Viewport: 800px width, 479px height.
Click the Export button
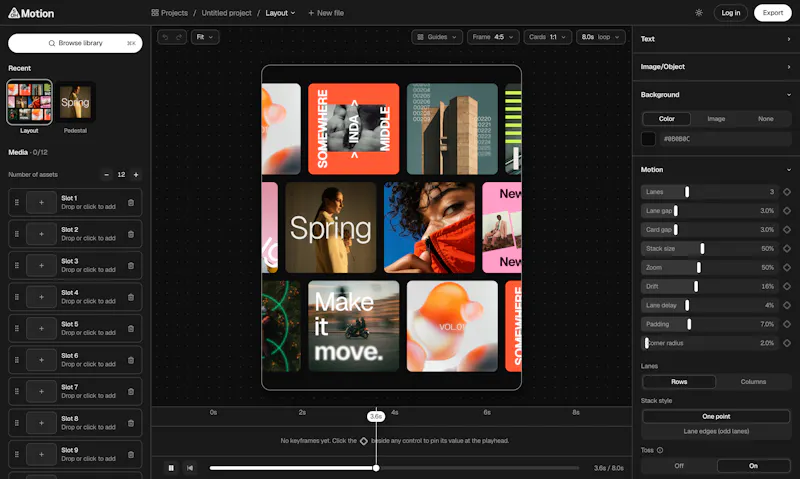tap(772, 13)
